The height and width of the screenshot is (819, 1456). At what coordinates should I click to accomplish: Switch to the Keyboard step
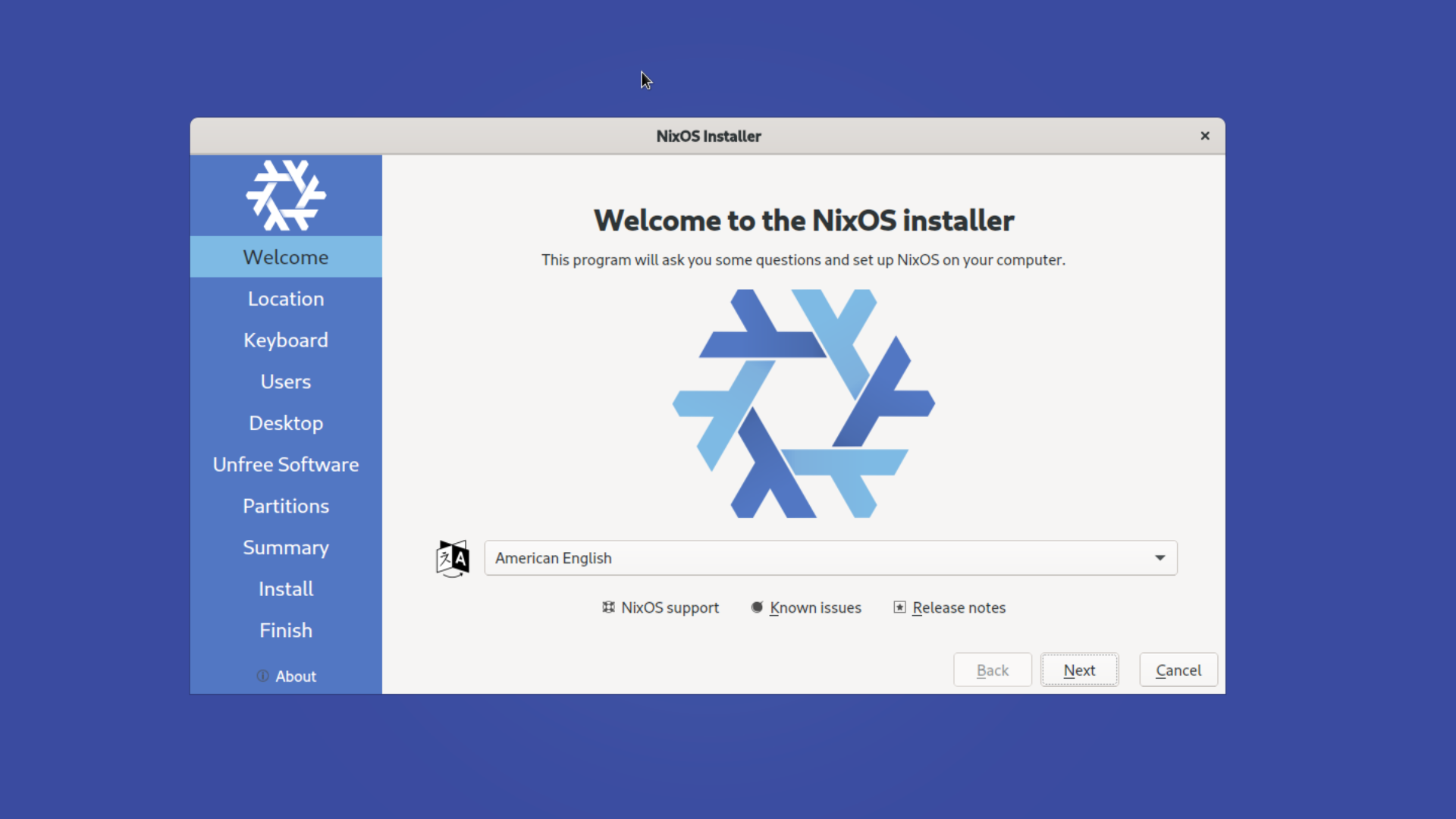[x=286, y=340]
